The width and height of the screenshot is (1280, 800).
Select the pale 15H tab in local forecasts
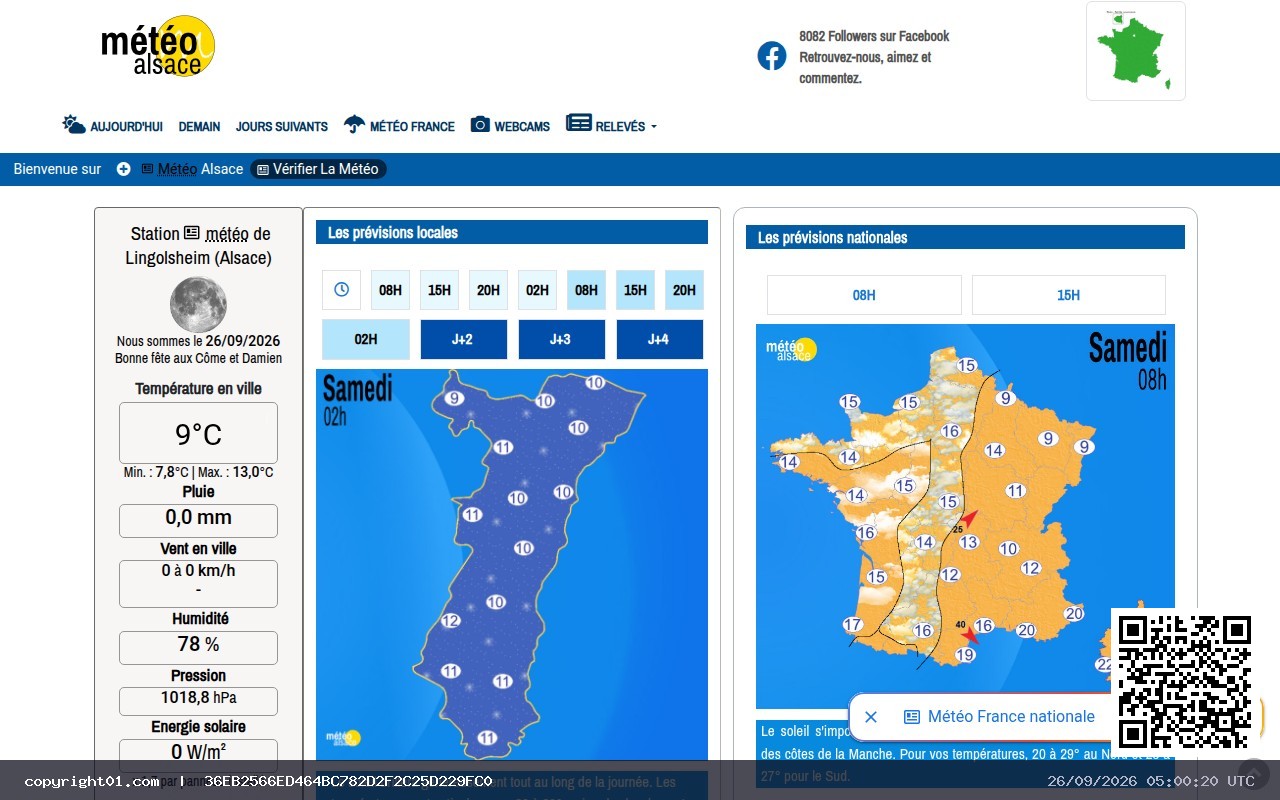click(439, 290)
